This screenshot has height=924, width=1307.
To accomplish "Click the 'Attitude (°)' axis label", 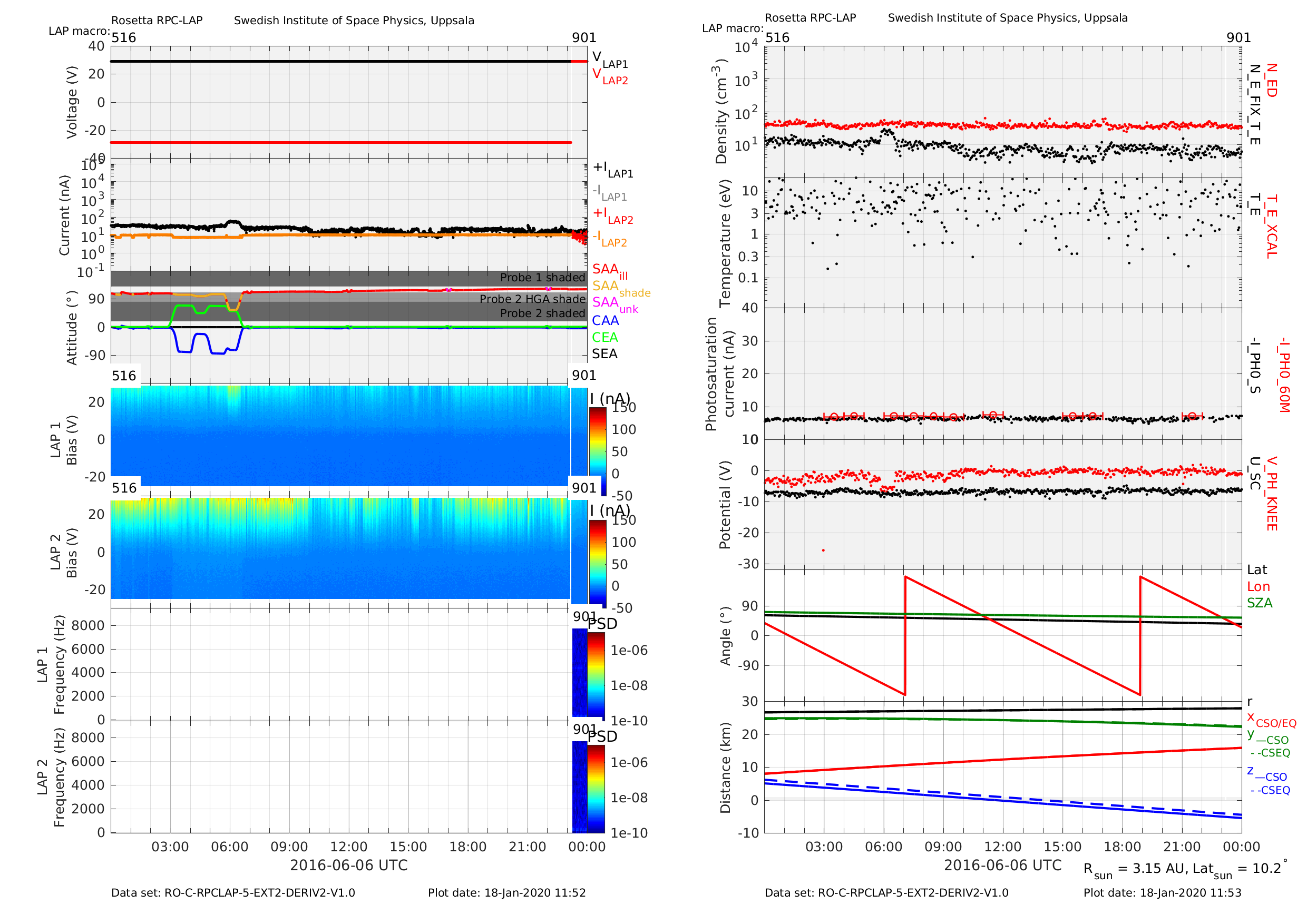I will 72,328.
